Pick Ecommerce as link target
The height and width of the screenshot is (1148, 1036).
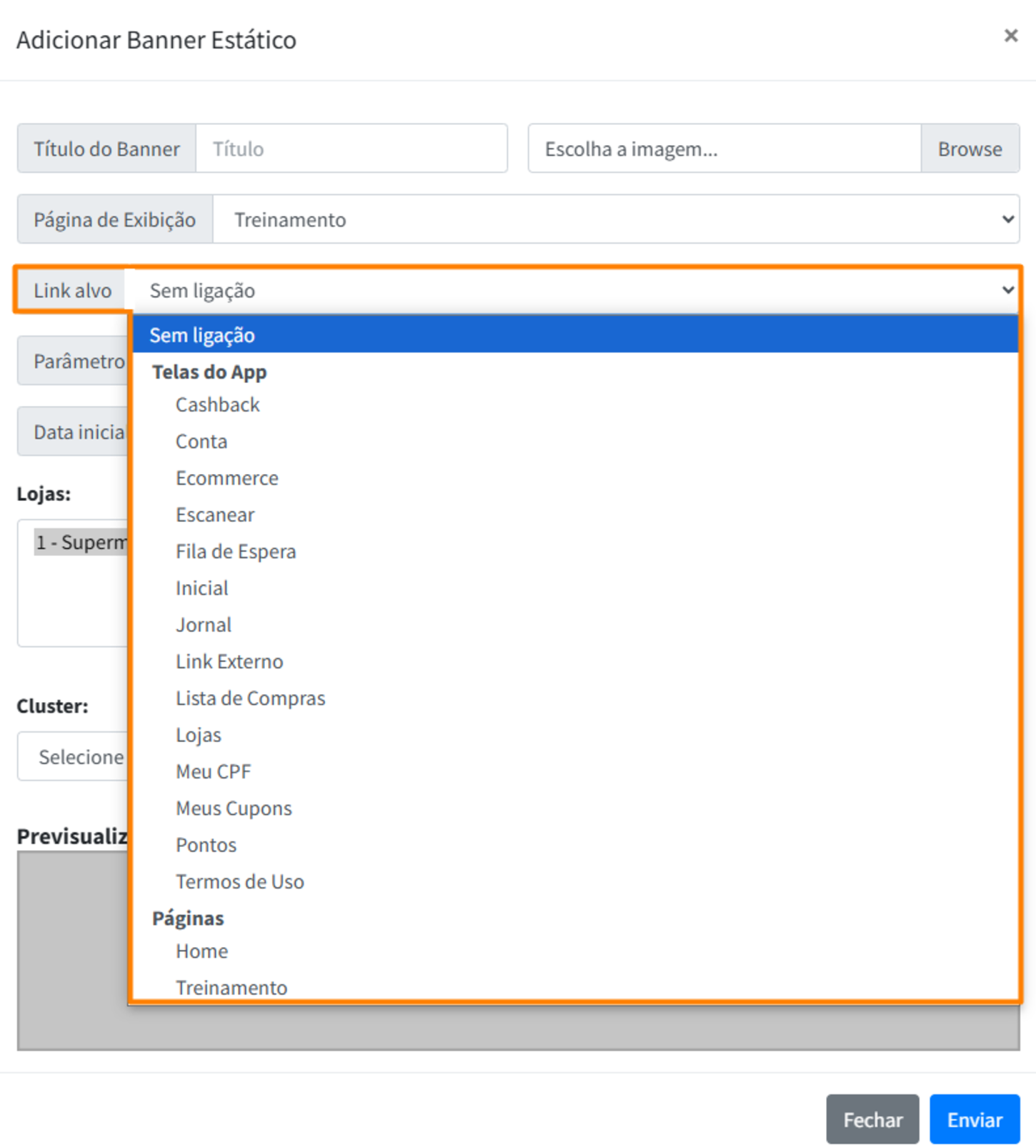(227, 478)
